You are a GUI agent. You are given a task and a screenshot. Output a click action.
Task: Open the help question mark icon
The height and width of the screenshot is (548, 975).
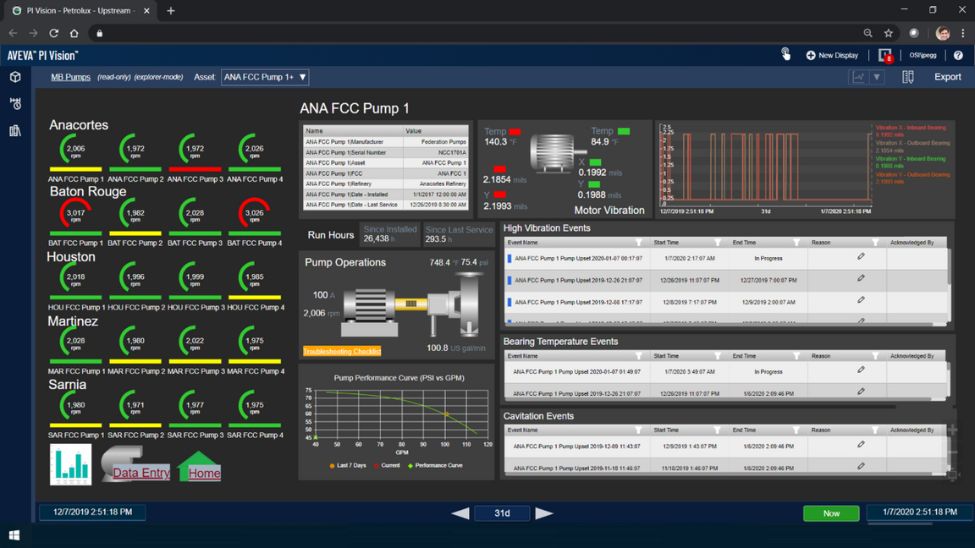click(x=958, y=55)
